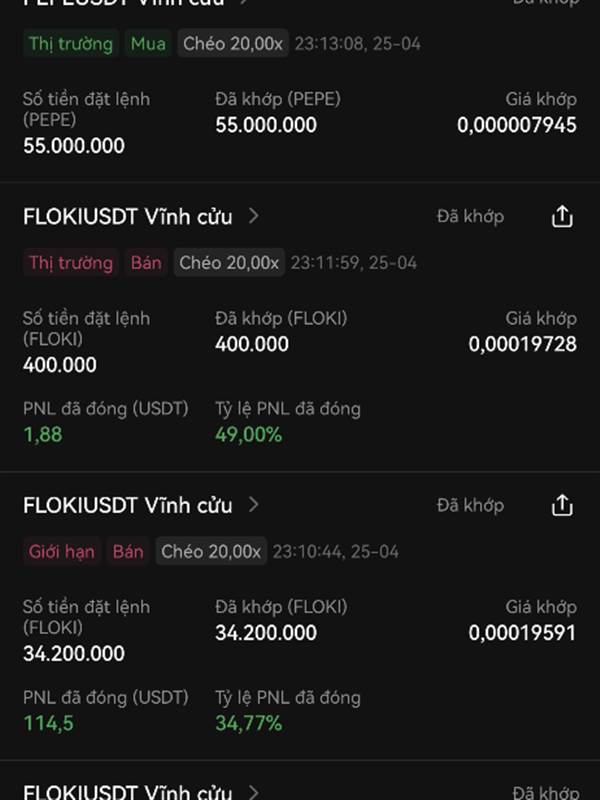Open FLOKIUSDT Vĩnh cửu title of 23:11:59 order

(x=128, y=217)
